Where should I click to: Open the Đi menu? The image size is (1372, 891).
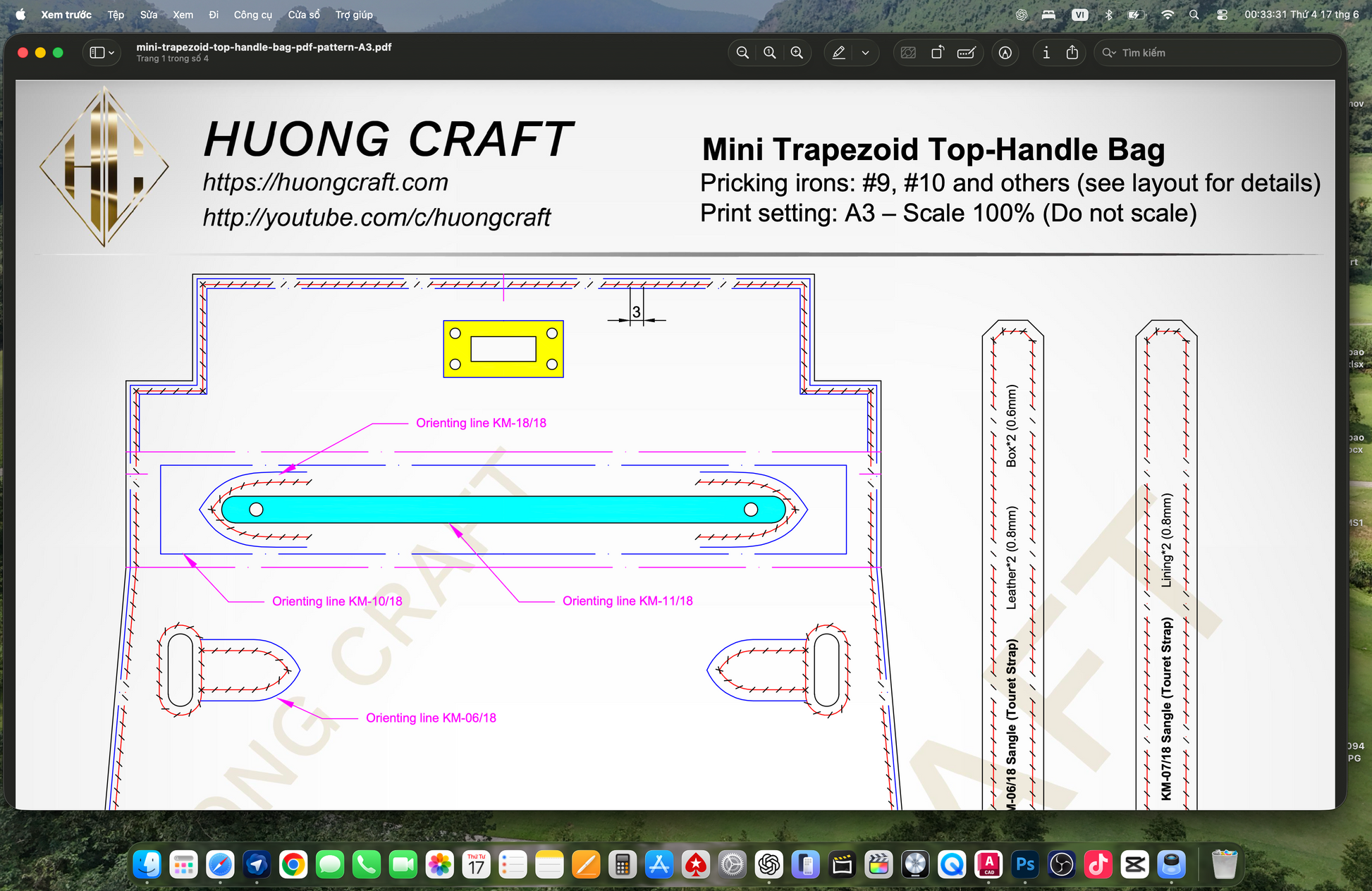click(x=214, y=15)
